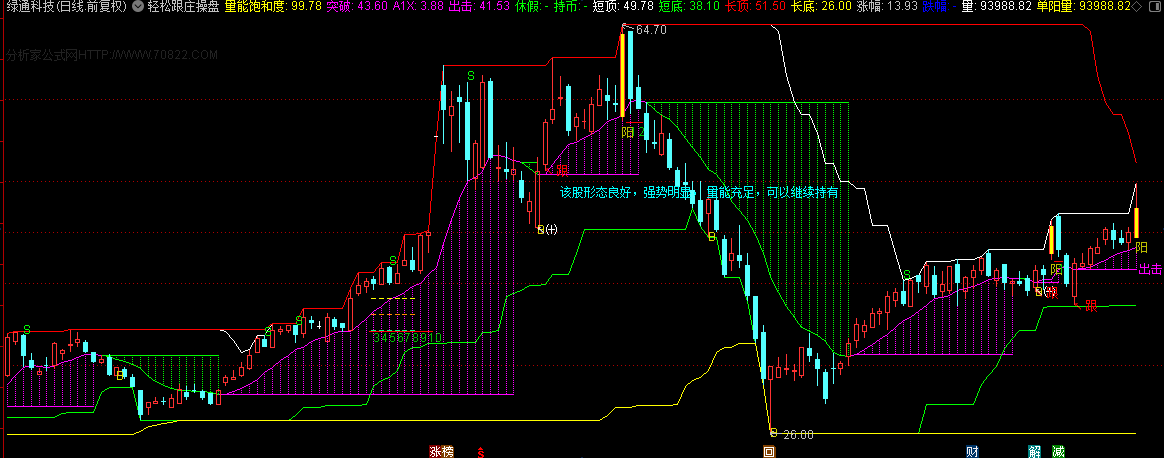The image size is (1164, 458).
Task: Click the 出击 signal label at right edge
Action: click(x=1151, y=269)
